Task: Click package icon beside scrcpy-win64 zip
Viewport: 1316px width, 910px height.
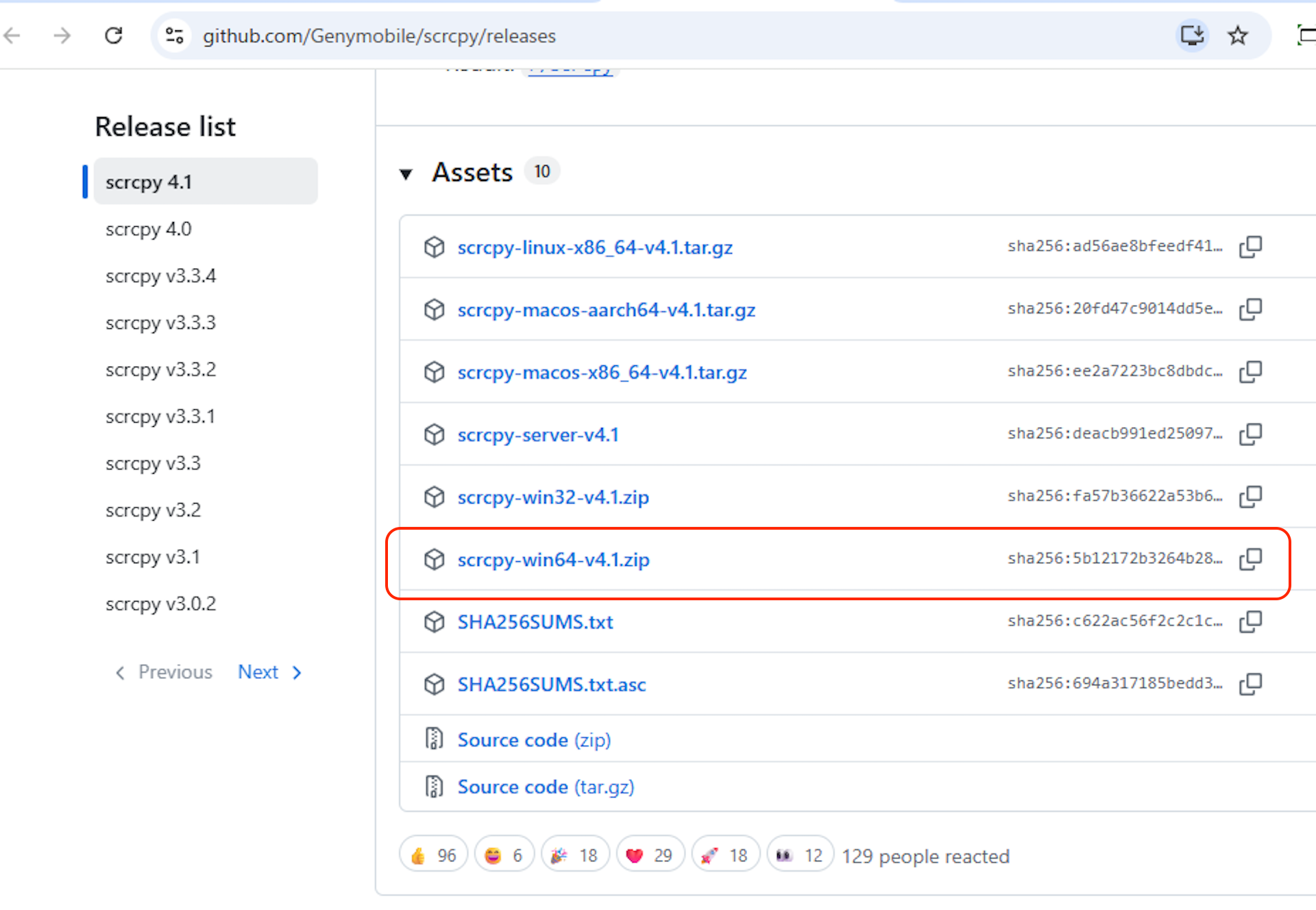Action: [x=434, y=559]
